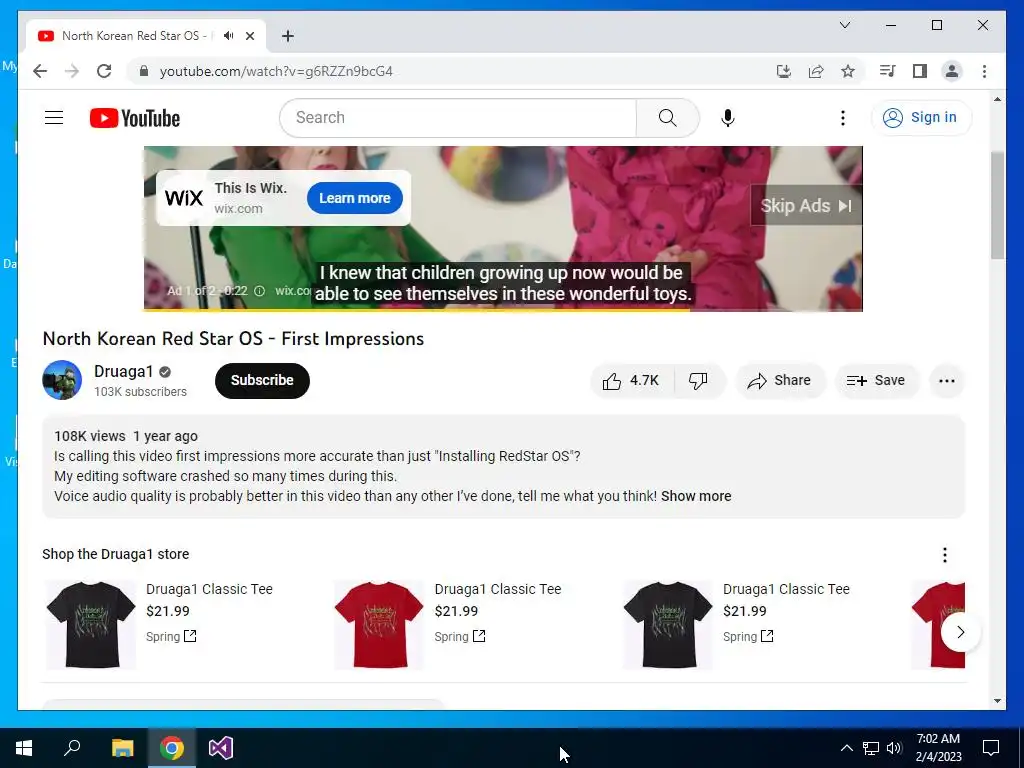Viewport: 1024px width, 768px height.
Task: Open Spring link under first Classic Tee
Action: [171, 636]
